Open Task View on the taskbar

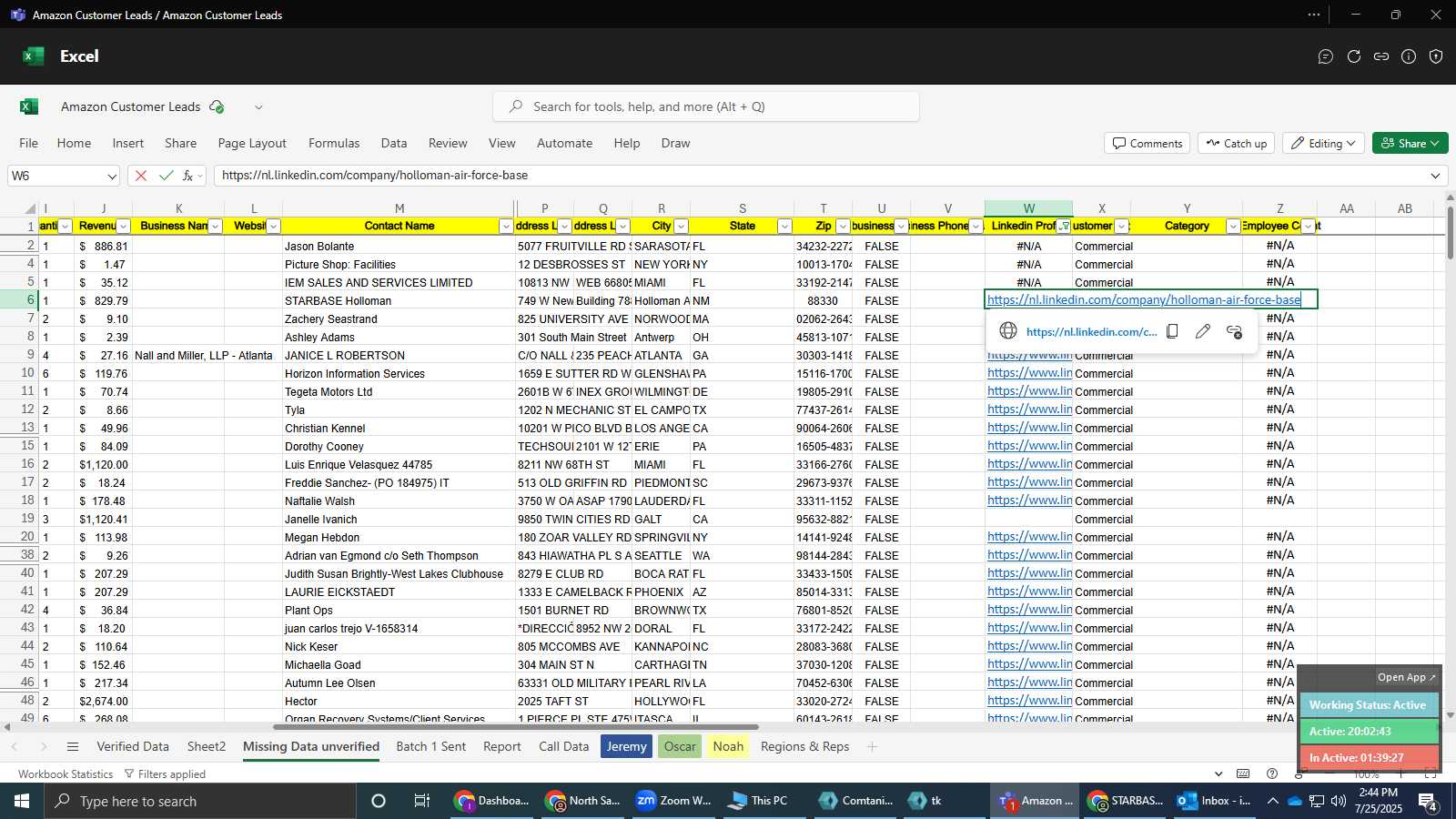[422, 801]
